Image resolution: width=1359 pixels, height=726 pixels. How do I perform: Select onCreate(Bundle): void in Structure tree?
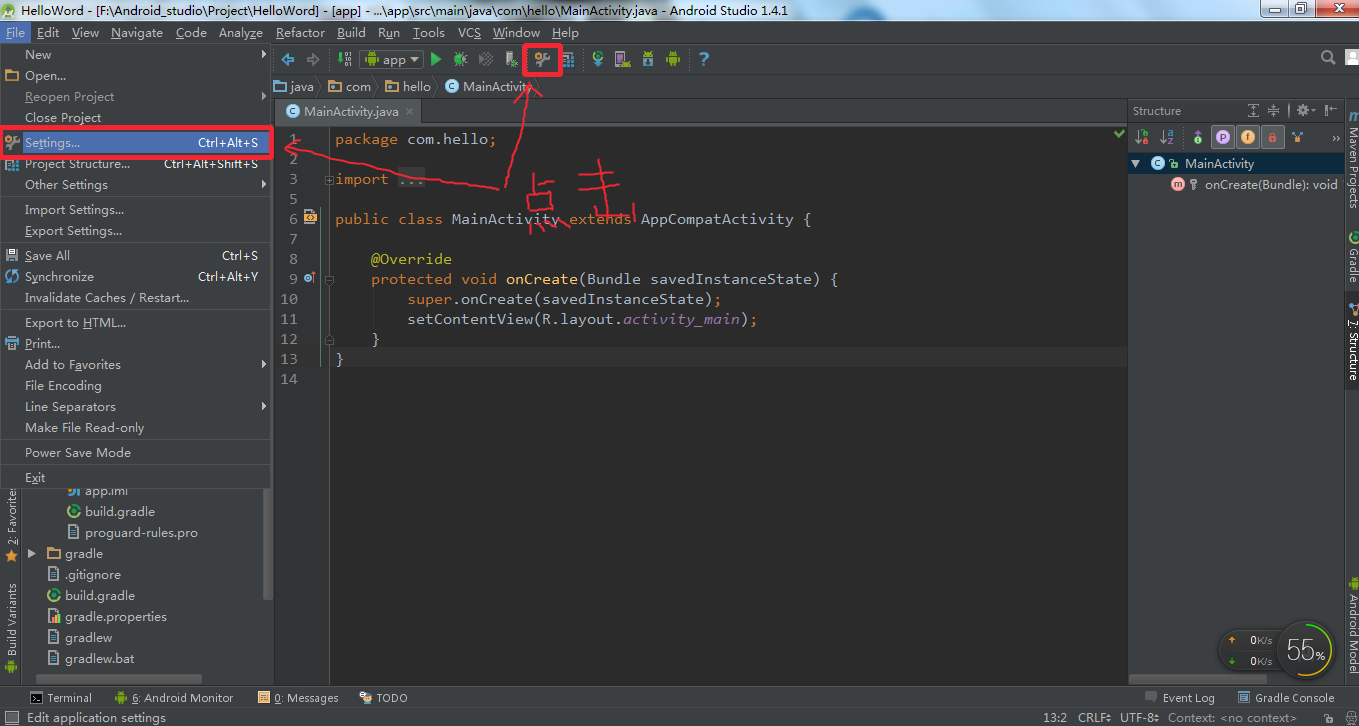coord(1254,184)
